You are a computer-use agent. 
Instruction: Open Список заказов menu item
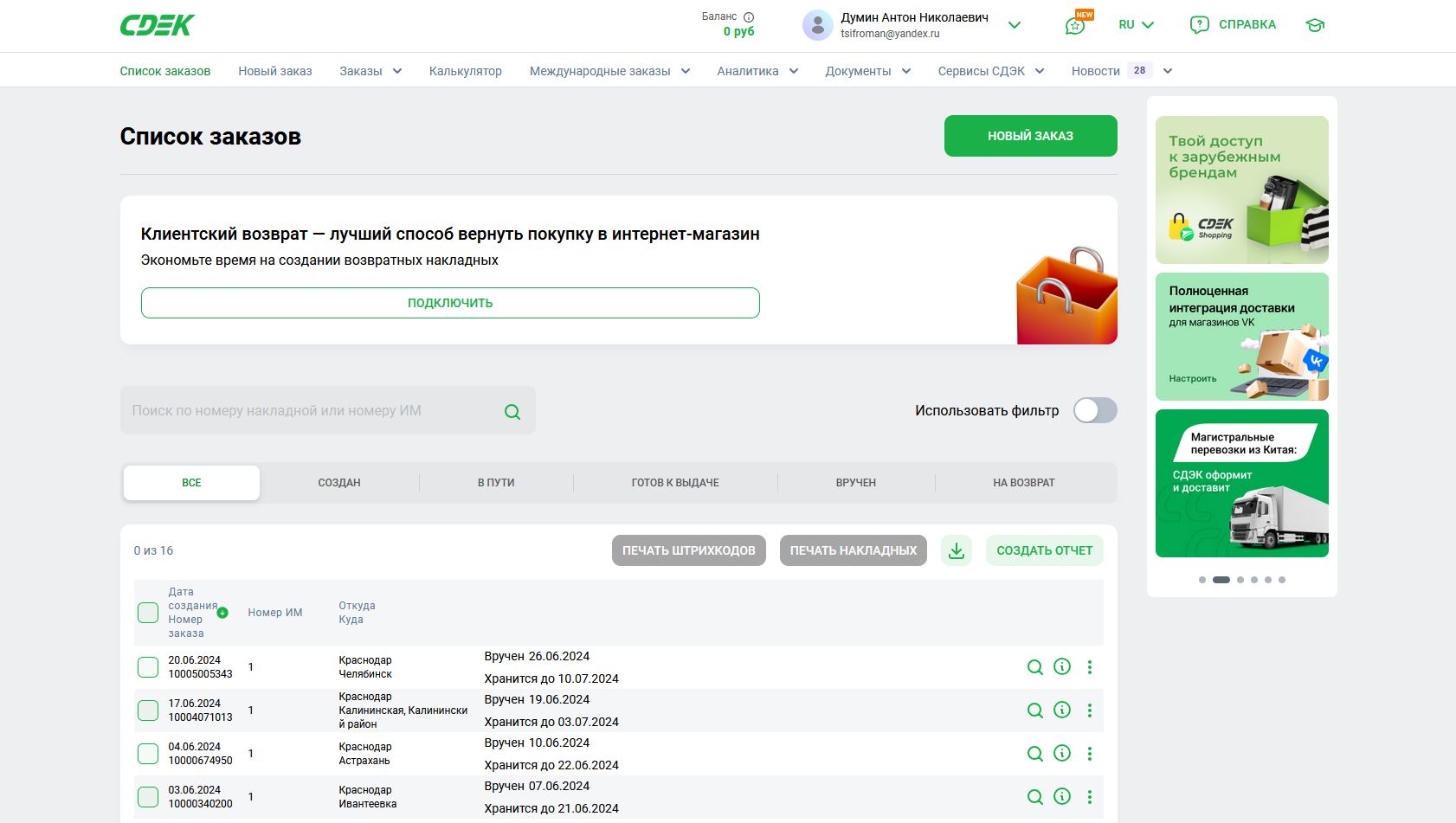coord(165,71)
